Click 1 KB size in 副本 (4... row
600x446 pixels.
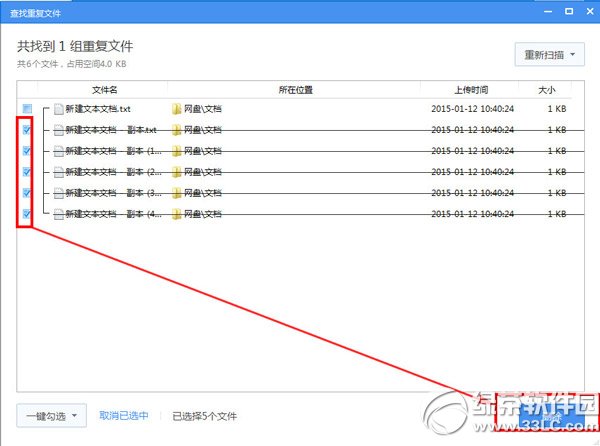[x=557, y=214]
